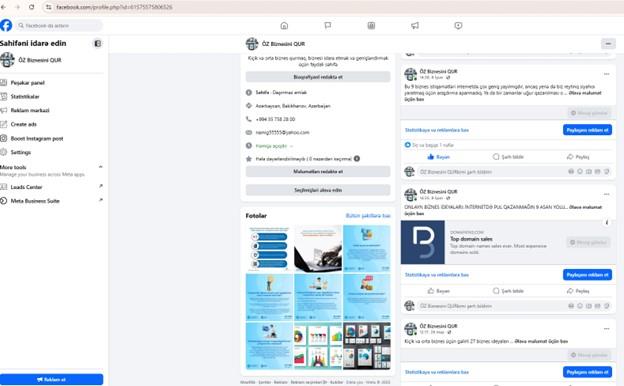Click the three-dots menu on first post
The image size is (624, 386).
point(606,74)
